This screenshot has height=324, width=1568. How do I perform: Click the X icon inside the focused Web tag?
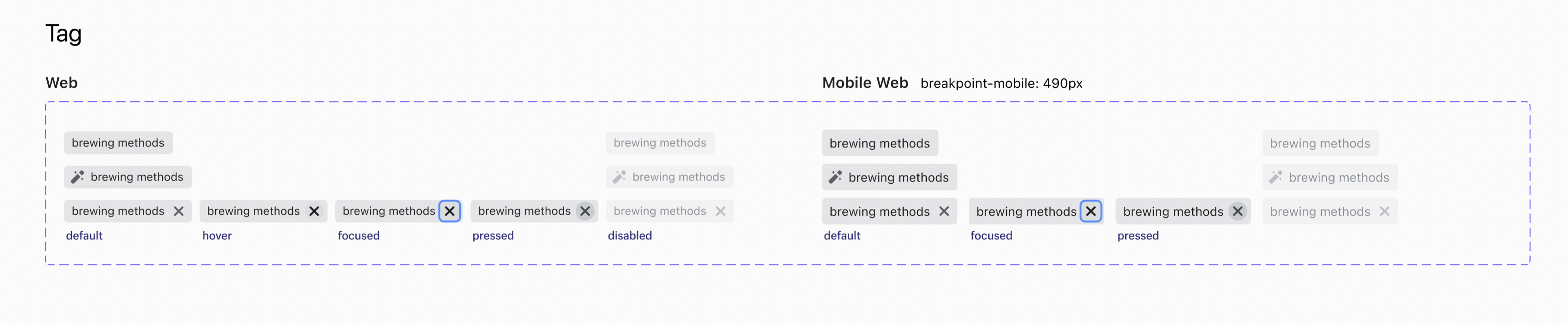[450, 211]
